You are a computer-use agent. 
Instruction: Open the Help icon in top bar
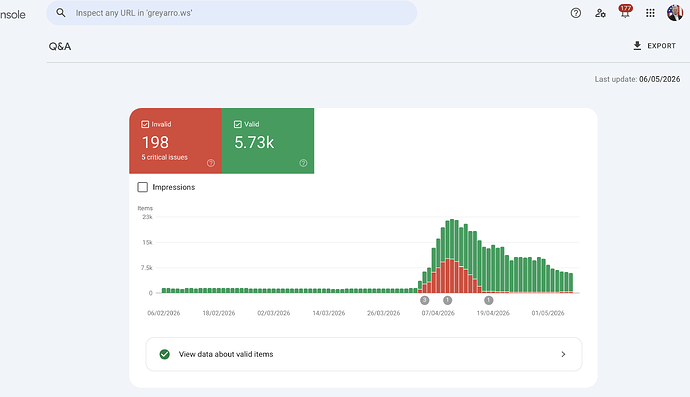(x=576, y=13)
